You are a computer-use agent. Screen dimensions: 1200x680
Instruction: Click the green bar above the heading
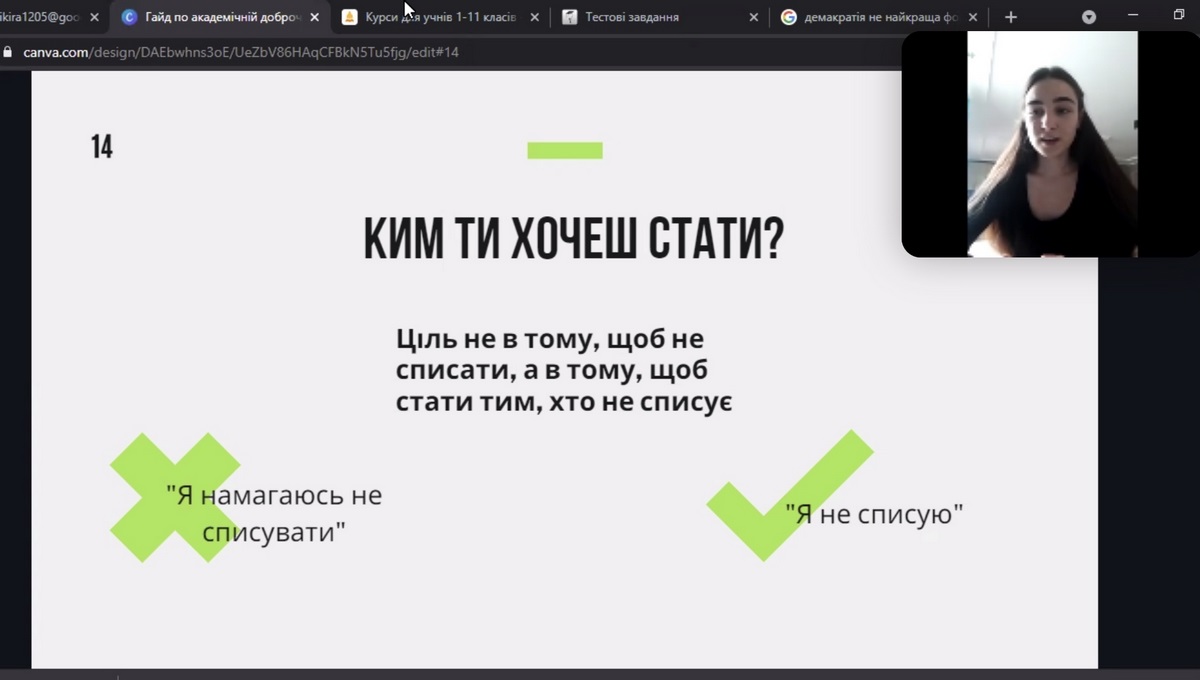pyautogui.click(x=565, y=151)
